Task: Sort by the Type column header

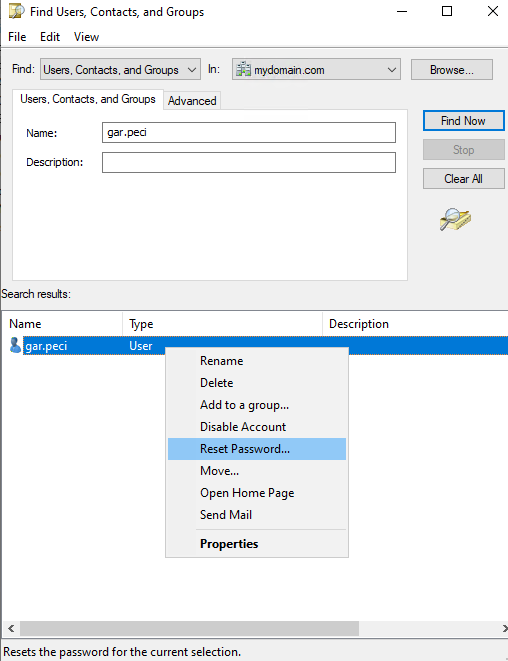Action: (x=223, y=324)
